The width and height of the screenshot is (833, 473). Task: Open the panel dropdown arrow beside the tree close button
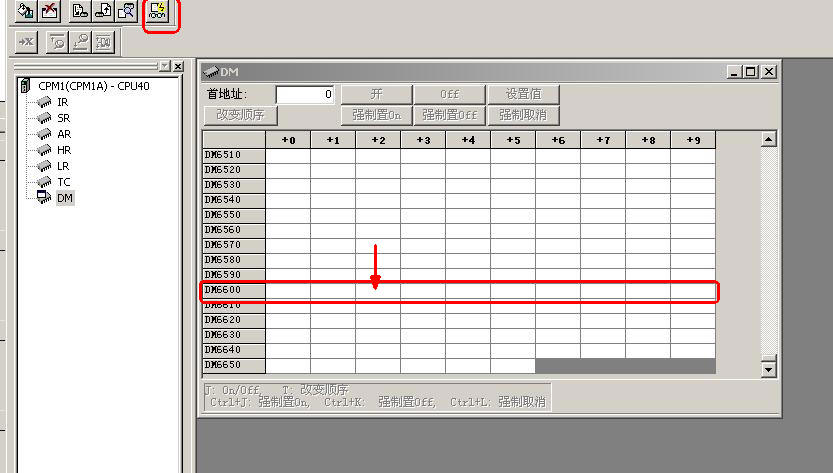(165, 66)
